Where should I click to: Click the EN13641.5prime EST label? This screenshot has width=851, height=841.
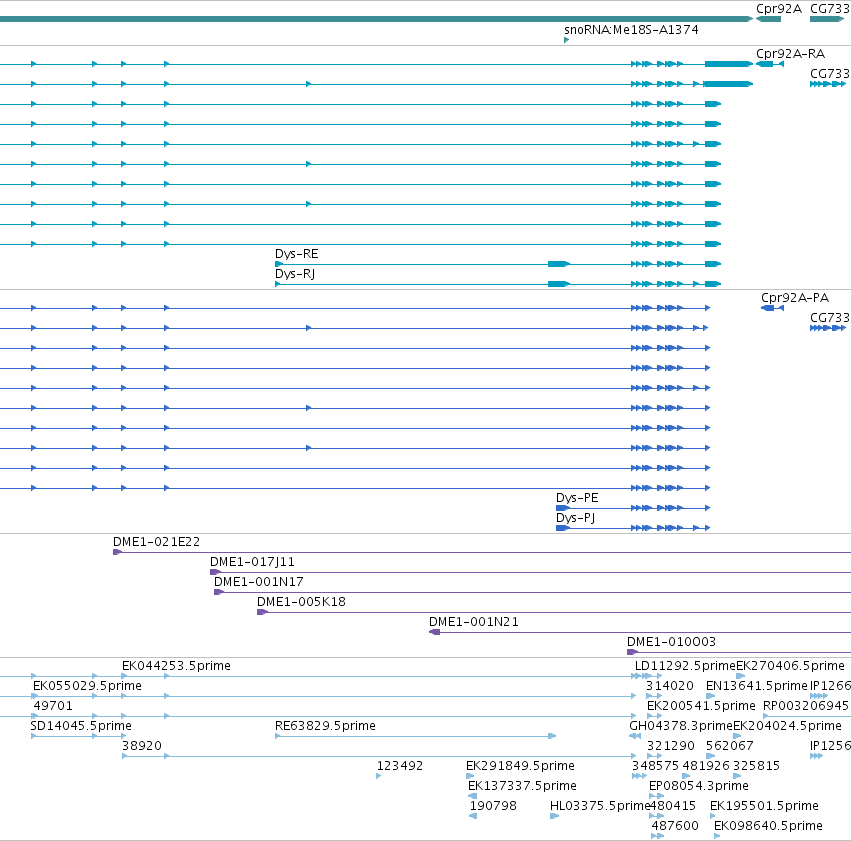pos(757,686)
